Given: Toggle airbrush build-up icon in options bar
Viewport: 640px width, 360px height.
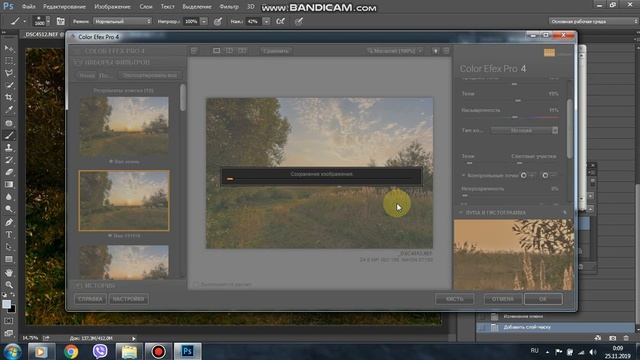Looking at the screenshot, I should pyautogui.click(x=280, y=21).
